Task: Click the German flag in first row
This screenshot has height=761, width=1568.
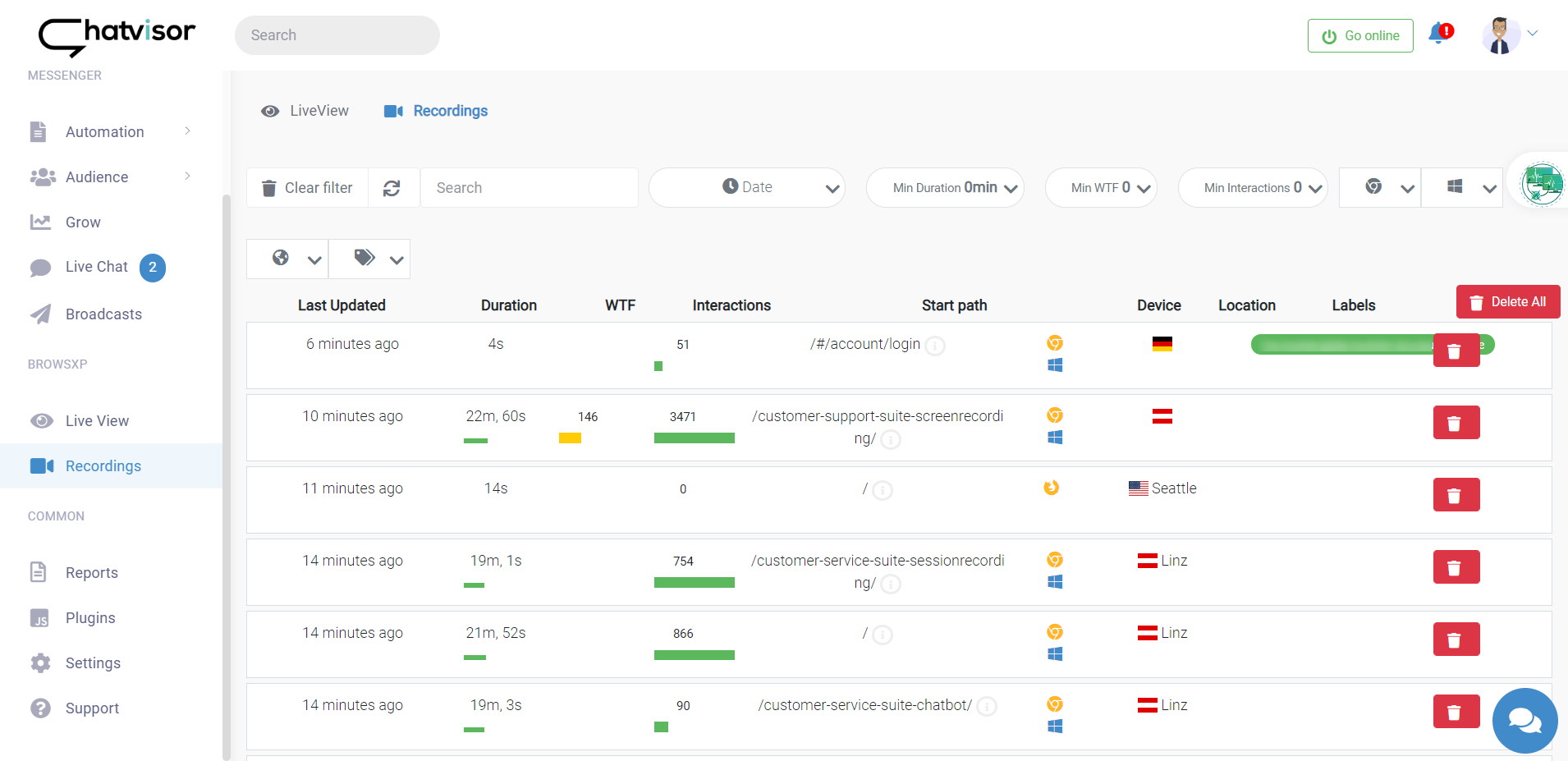Action: point(1162,344)
